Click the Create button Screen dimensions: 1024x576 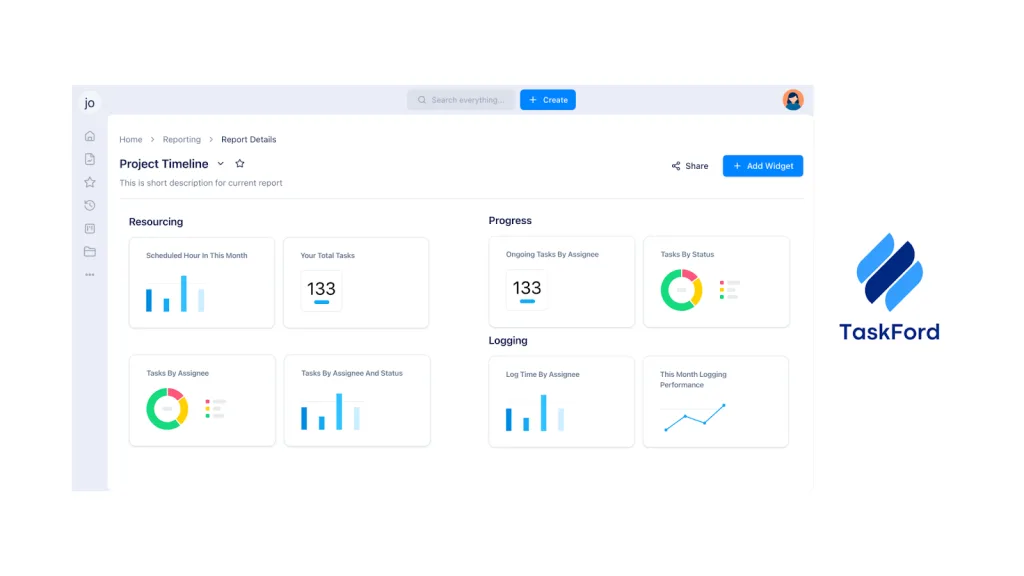pos(548,100)
